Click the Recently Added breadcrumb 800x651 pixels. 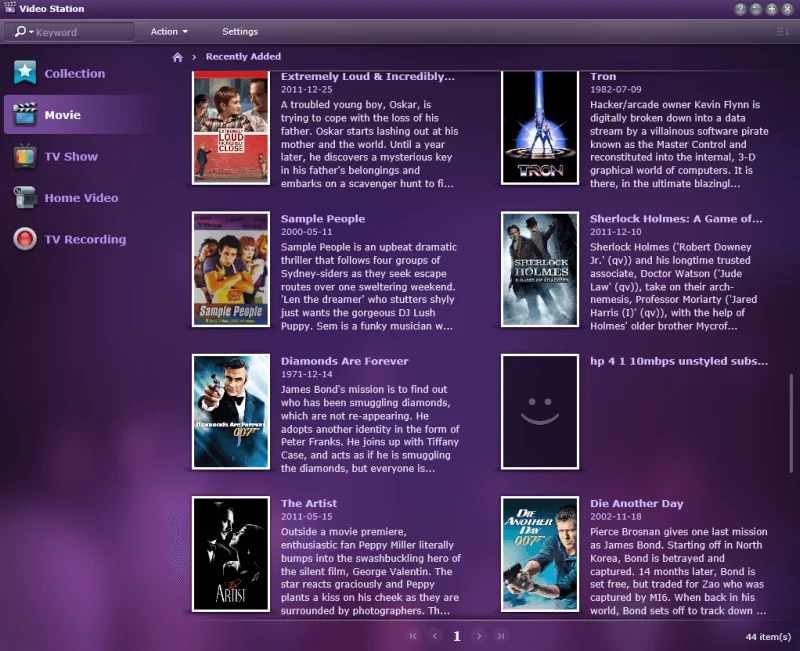[x=243, y=57]
